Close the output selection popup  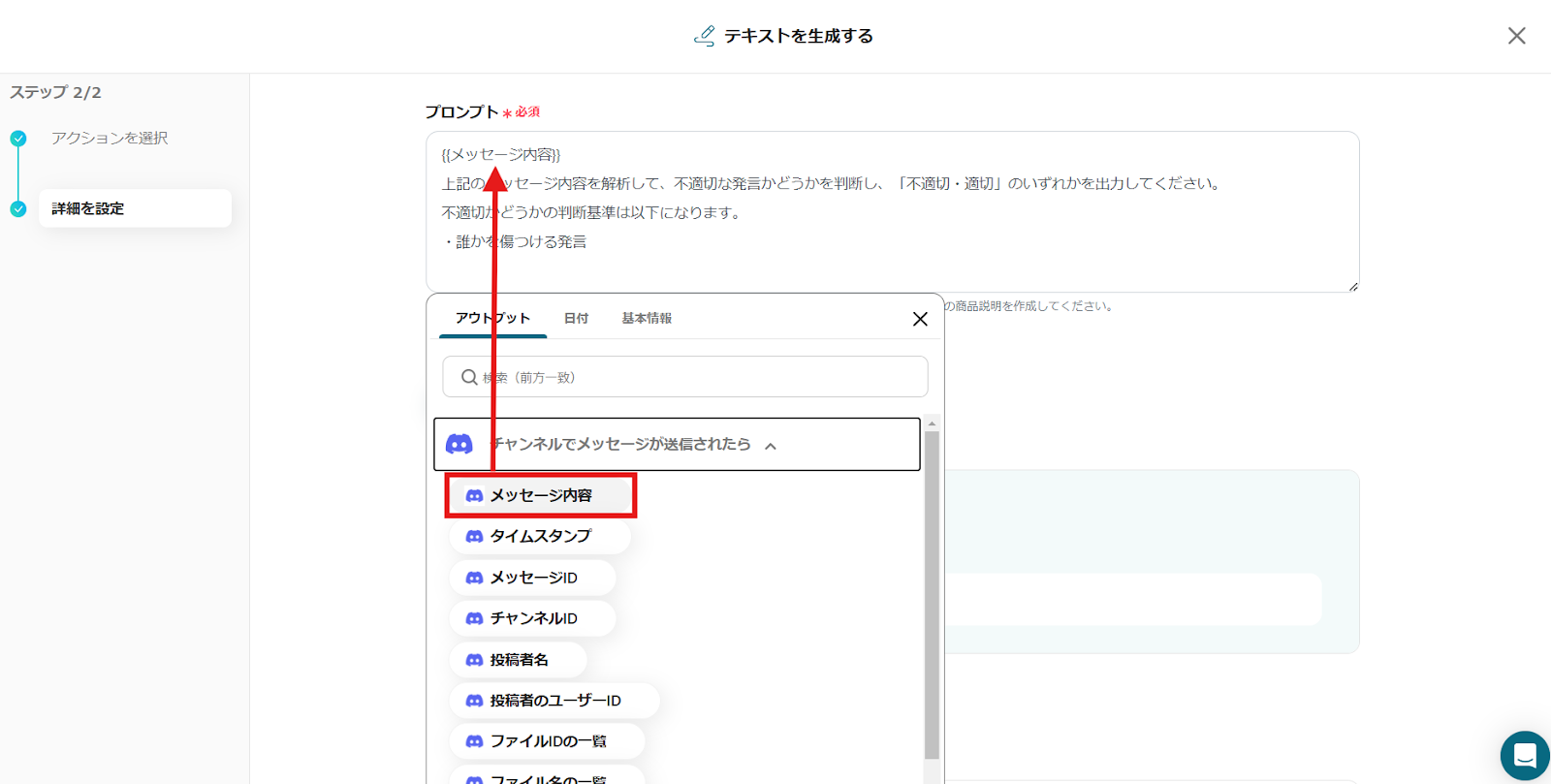point(920,319)
